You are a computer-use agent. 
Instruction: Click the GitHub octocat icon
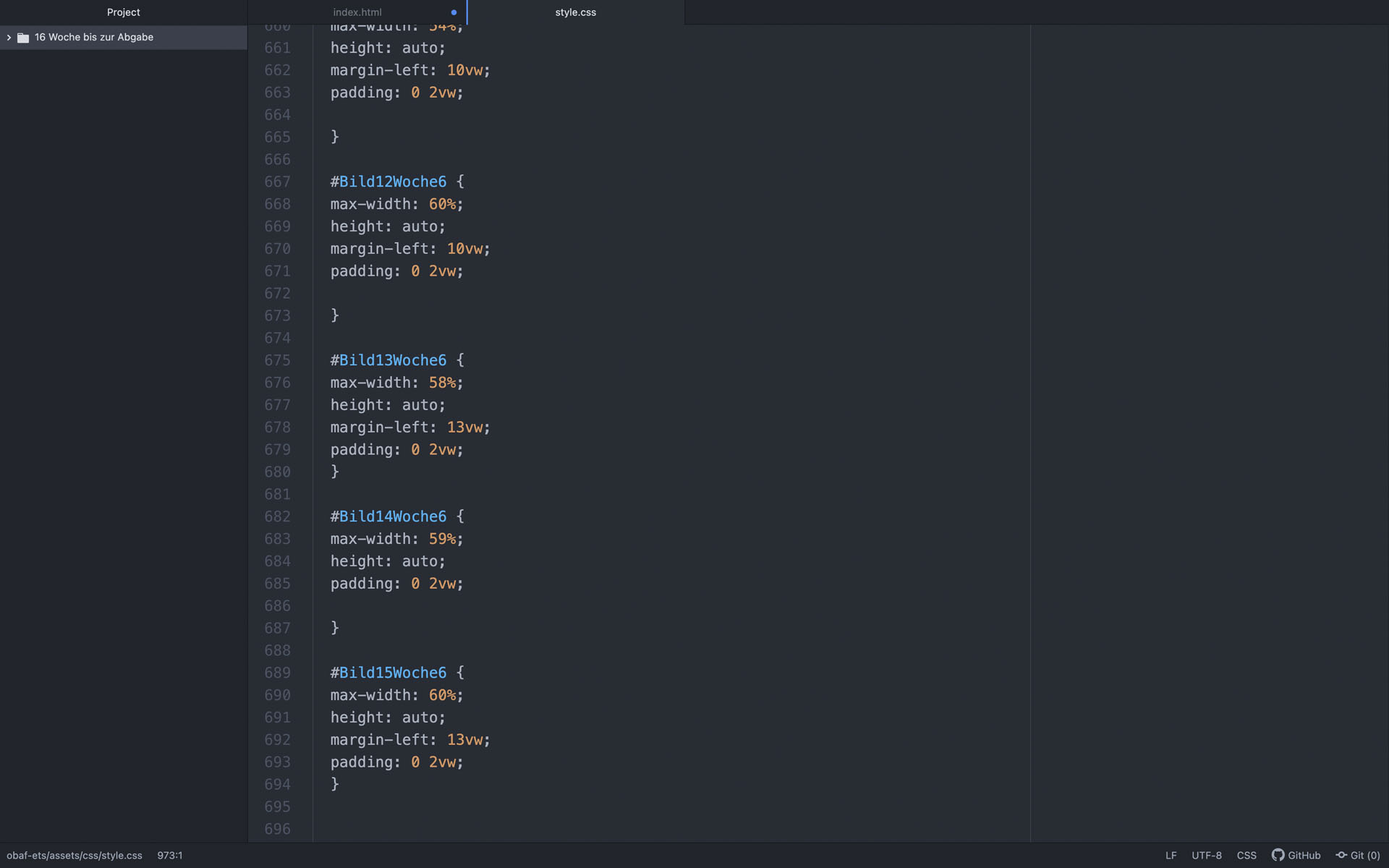pyautogui.click(x=1278, y=855)
